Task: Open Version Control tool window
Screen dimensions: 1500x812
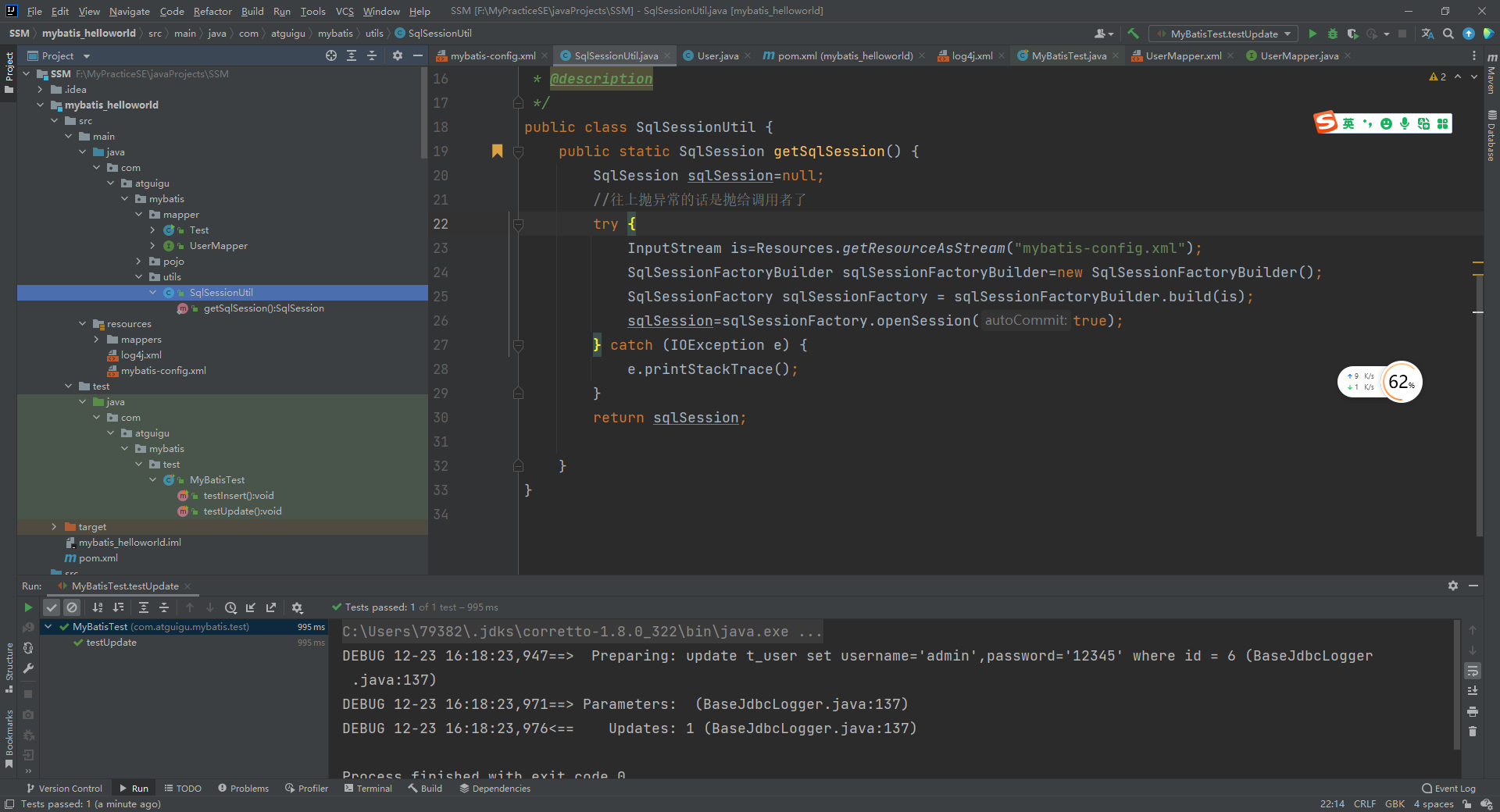Action: pos(64,789)
